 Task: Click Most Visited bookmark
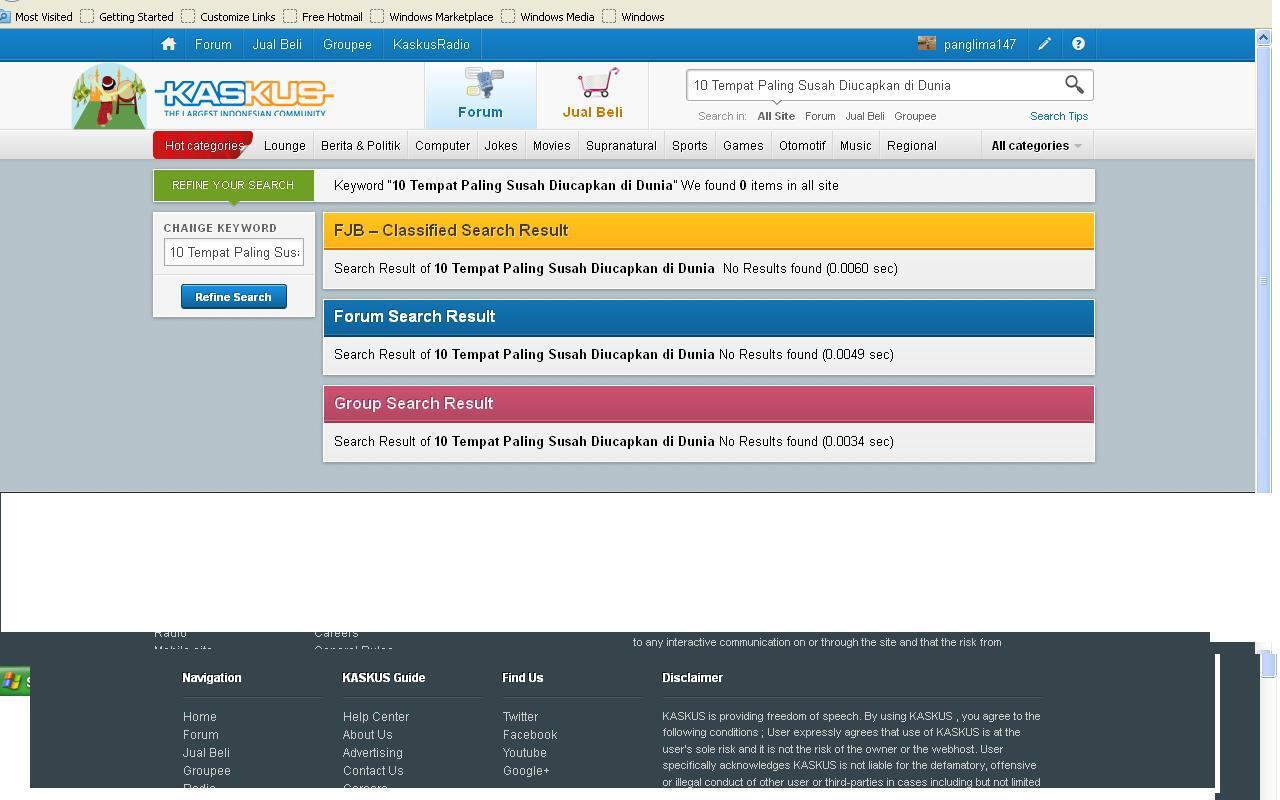point(37,17)
